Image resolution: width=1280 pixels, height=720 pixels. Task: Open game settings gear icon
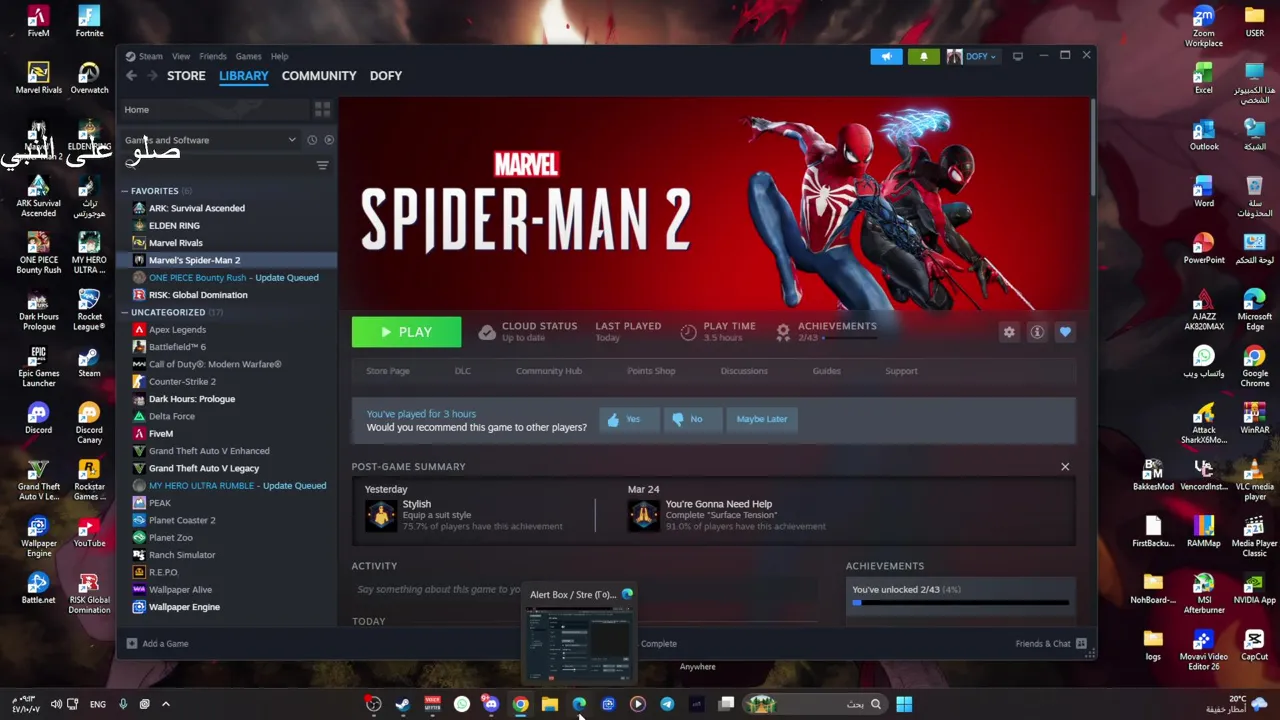[x=1009, y=332]
